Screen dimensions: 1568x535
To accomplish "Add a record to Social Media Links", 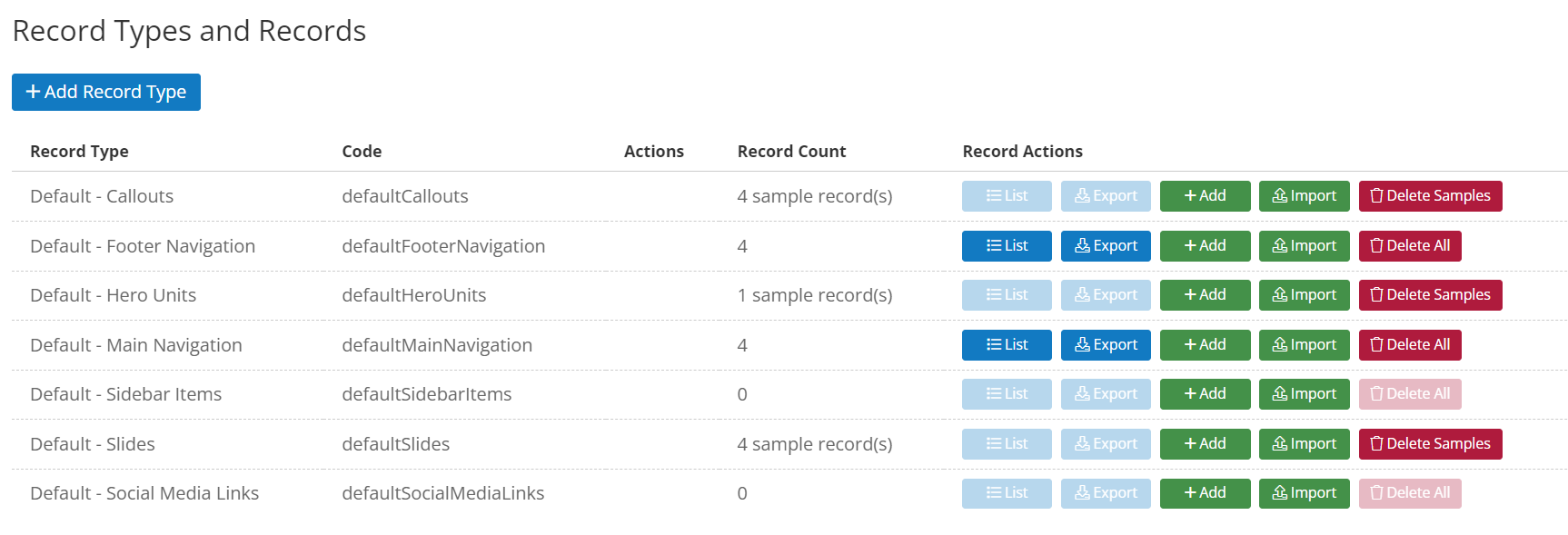I will click(x=1205, y=492).
